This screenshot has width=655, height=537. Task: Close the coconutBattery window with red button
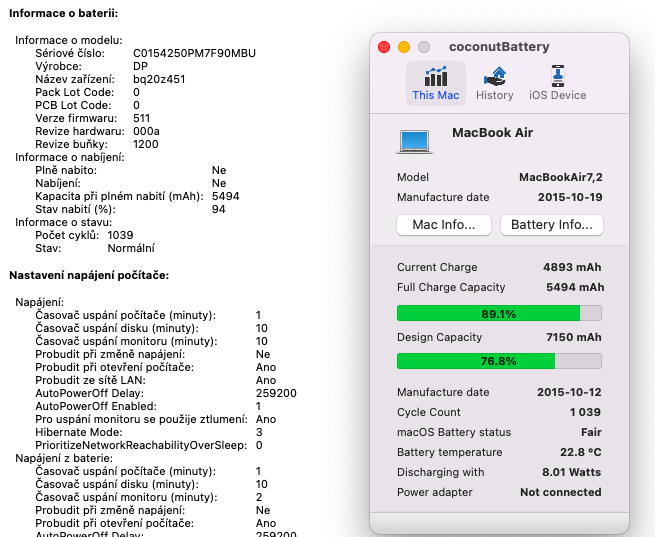(384, 47)
